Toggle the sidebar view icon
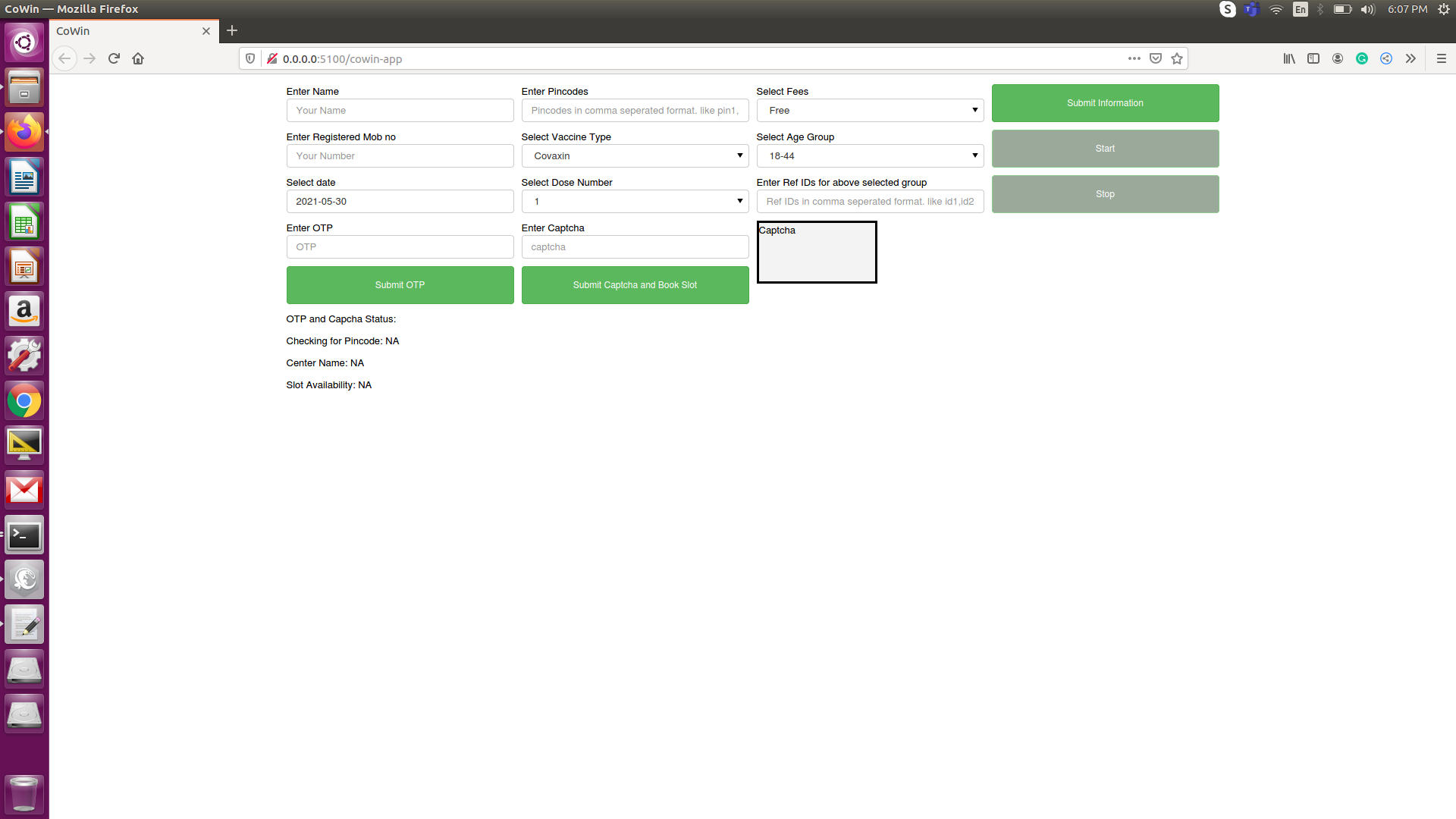 tap(1313, 58)
